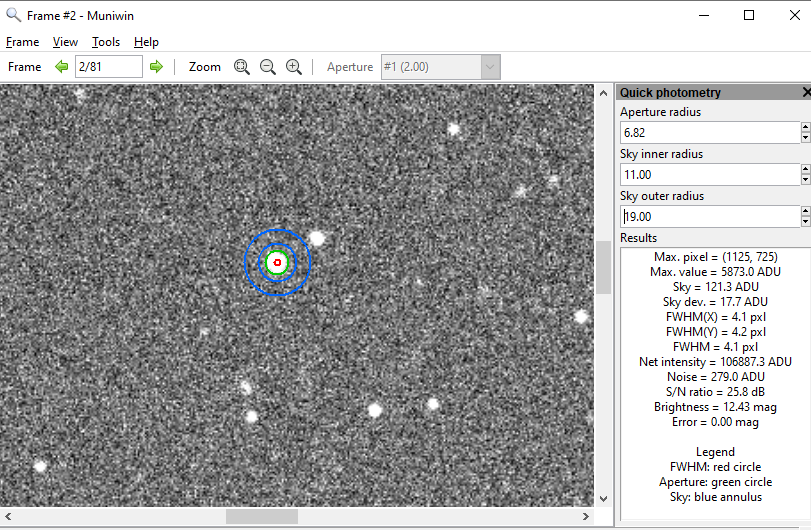The image size is (811, 532).
Task: Open the Tools menu
Action: (106, 42)
